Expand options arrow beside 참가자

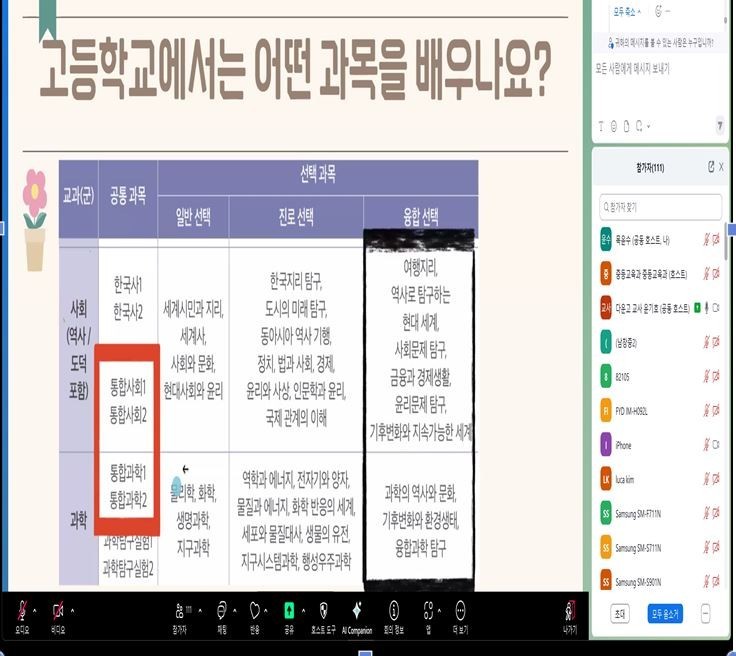[x=200, y=611]
